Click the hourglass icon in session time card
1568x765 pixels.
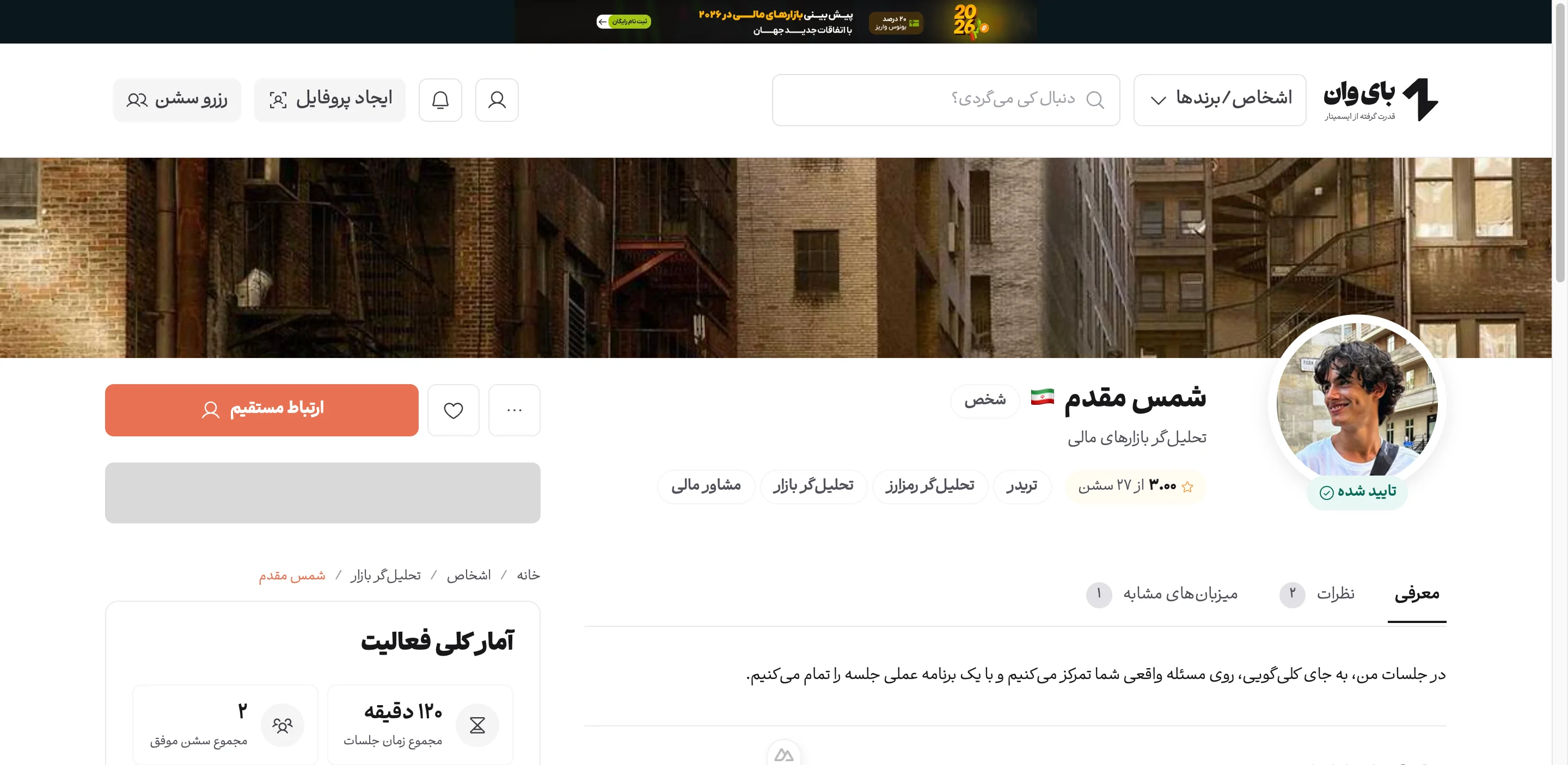point(477,724)
